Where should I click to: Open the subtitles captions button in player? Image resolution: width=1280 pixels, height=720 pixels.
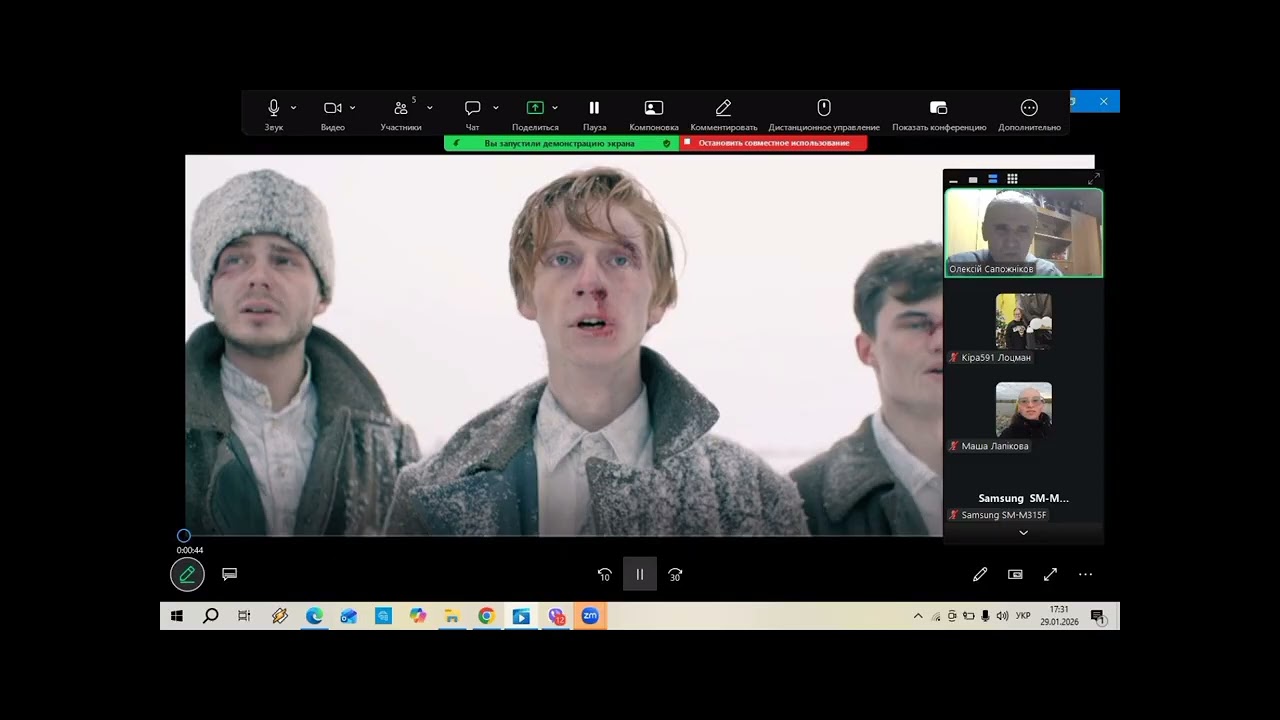(x=230, y=574)
